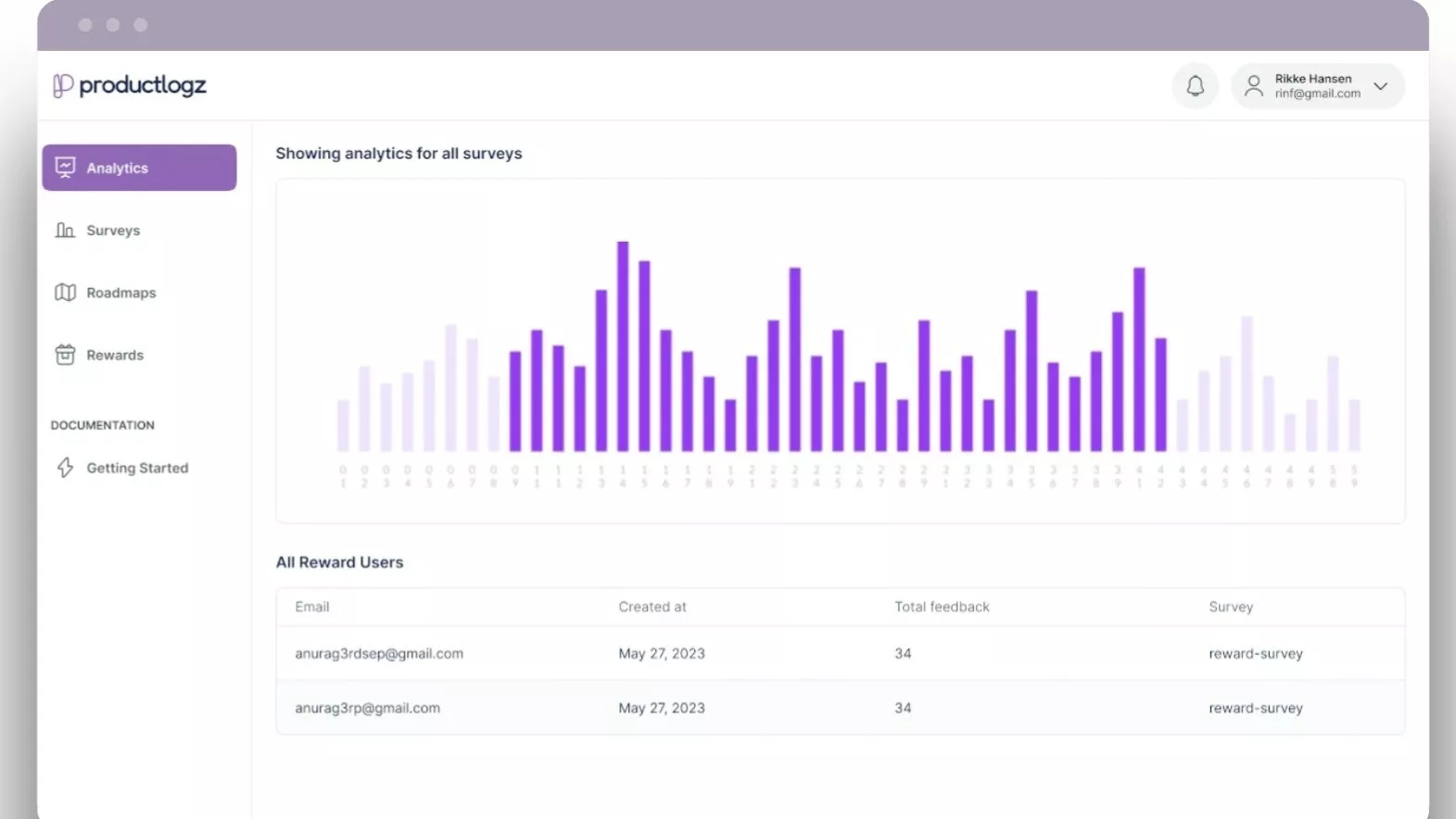The height and width of the screenshot is (819, 1456).
Task: Click the Roadmaps map icon
Action: coord(65,293)
